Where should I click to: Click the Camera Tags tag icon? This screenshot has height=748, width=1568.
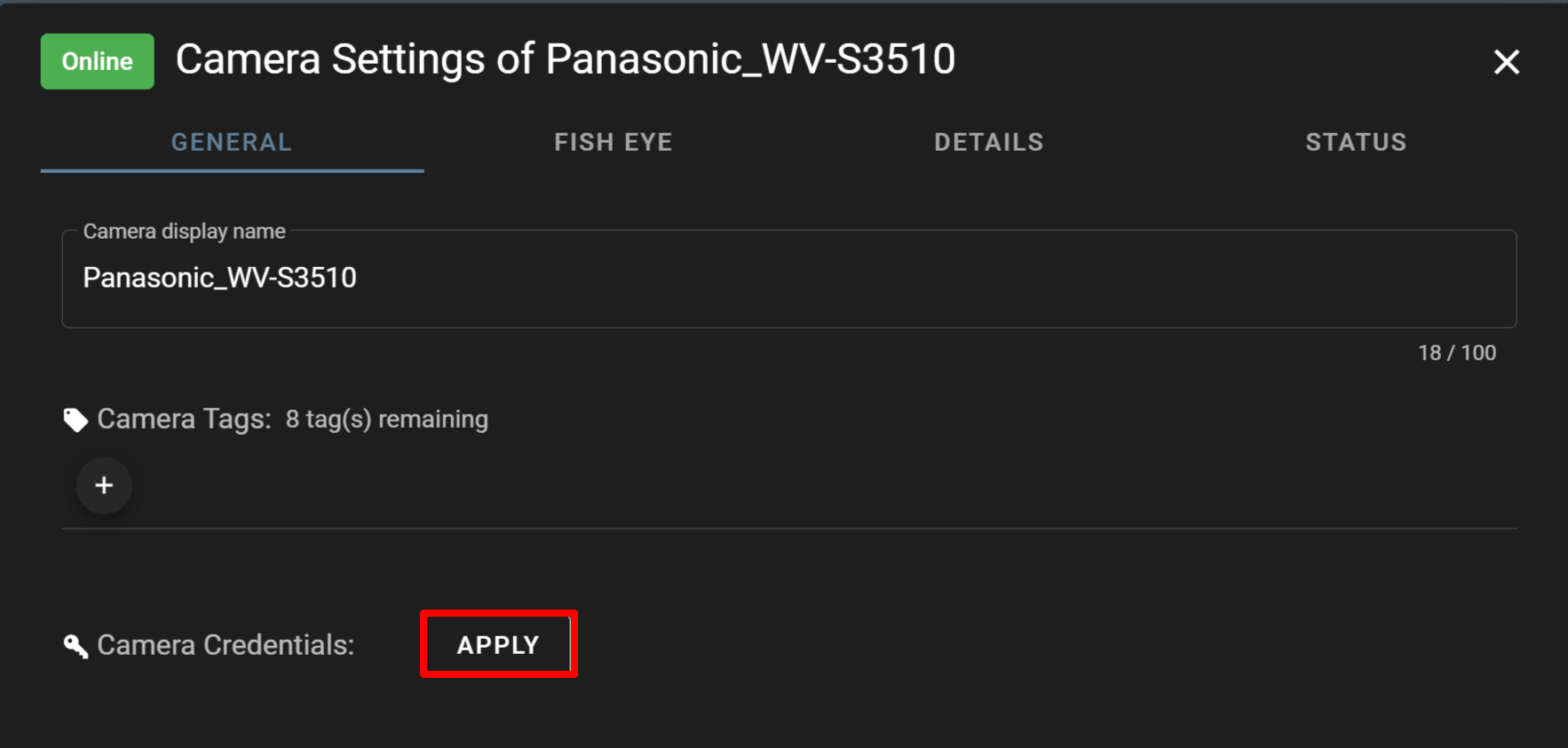(x=75, y=420)
